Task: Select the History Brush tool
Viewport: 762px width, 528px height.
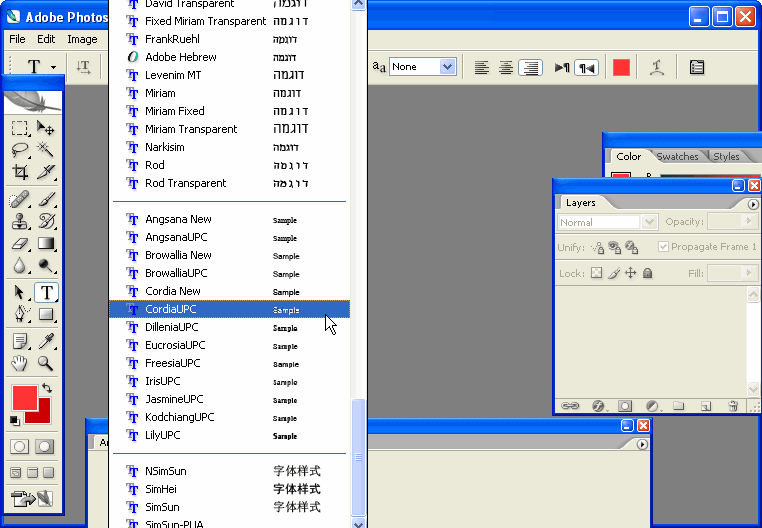Action: click(46, 221)
